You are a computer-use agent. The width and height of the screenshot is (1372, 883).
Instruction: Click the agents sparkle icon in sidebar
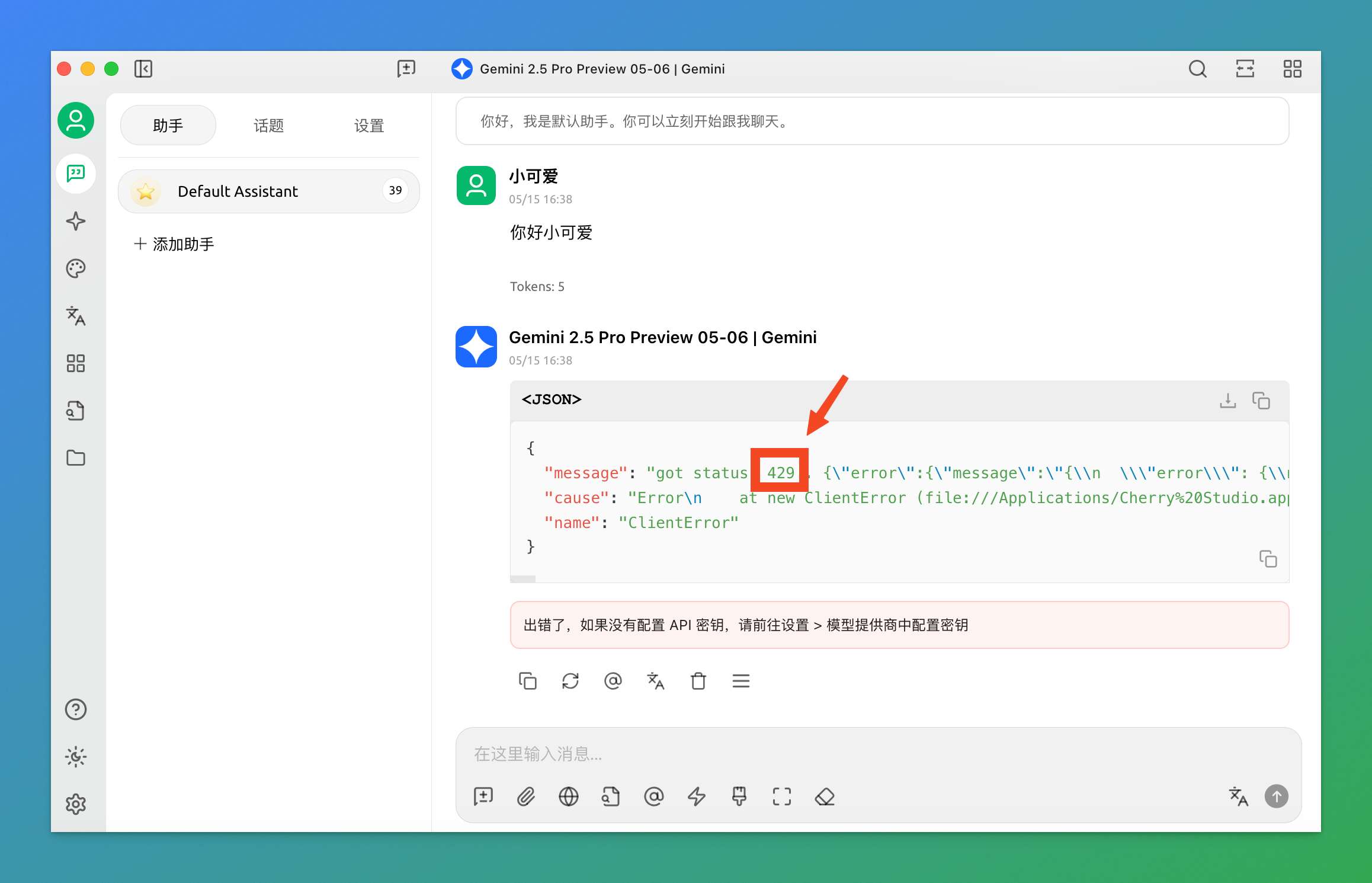(x=76, y=221)
